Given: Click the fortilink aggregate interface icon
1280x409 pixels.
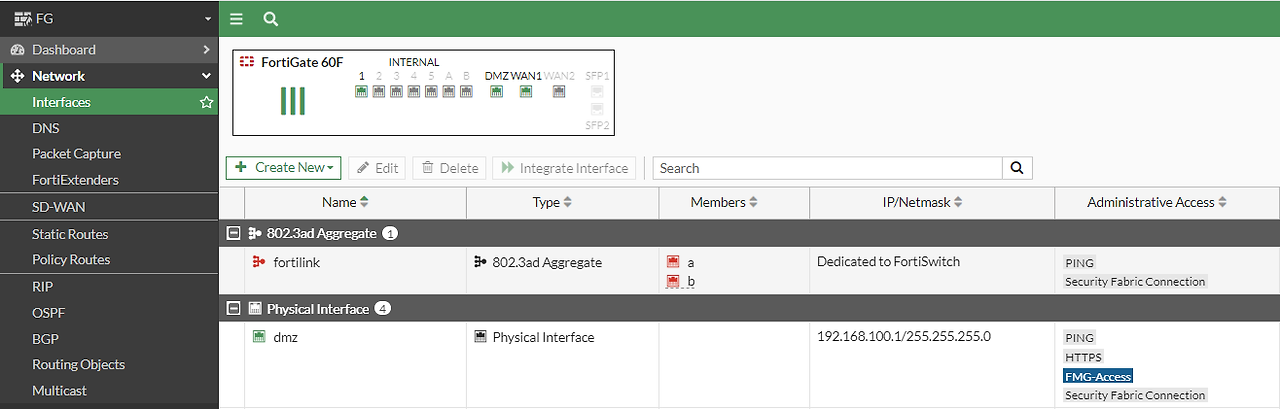Looking at the screenshot, I should (259, 262).
